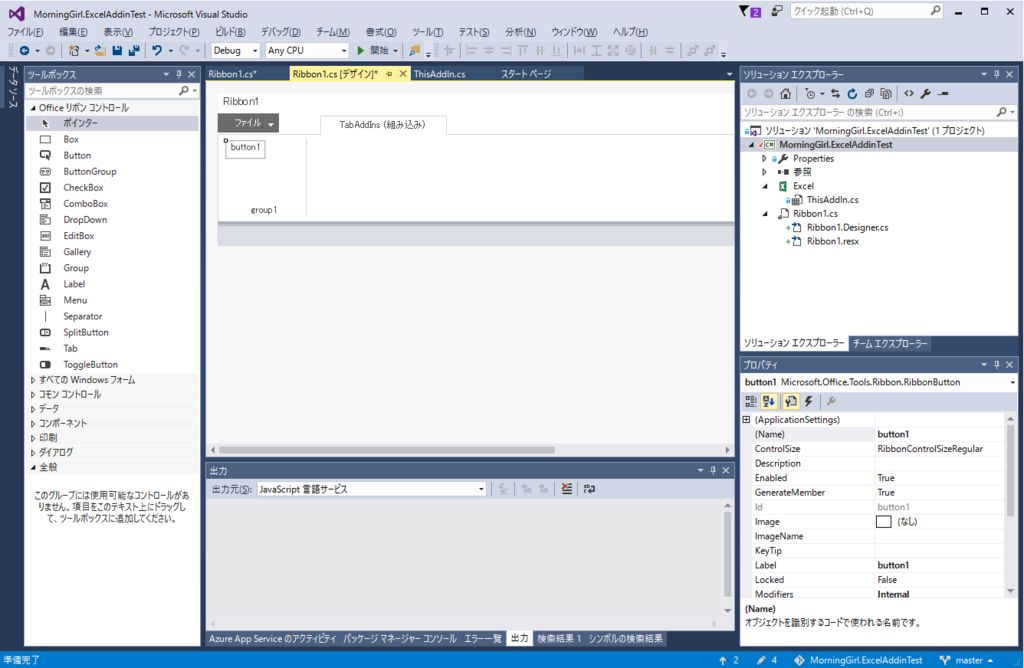Viewport: 1024px width, 668px height.
Task: Click the Properties panel vertical scrollbar
Action: (x=1010, y=470)
